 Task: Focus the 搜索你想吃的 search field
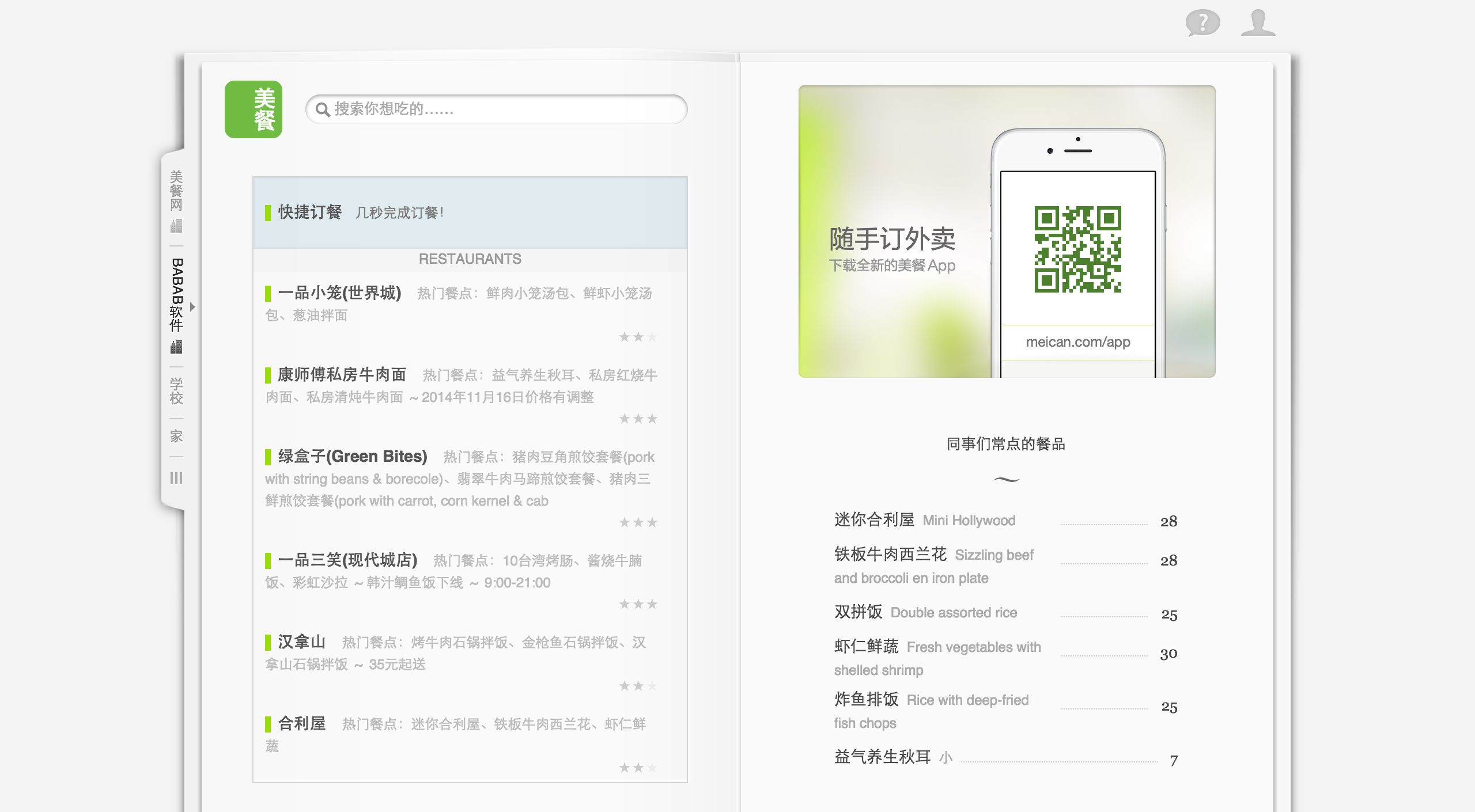[x=497, y=109]
